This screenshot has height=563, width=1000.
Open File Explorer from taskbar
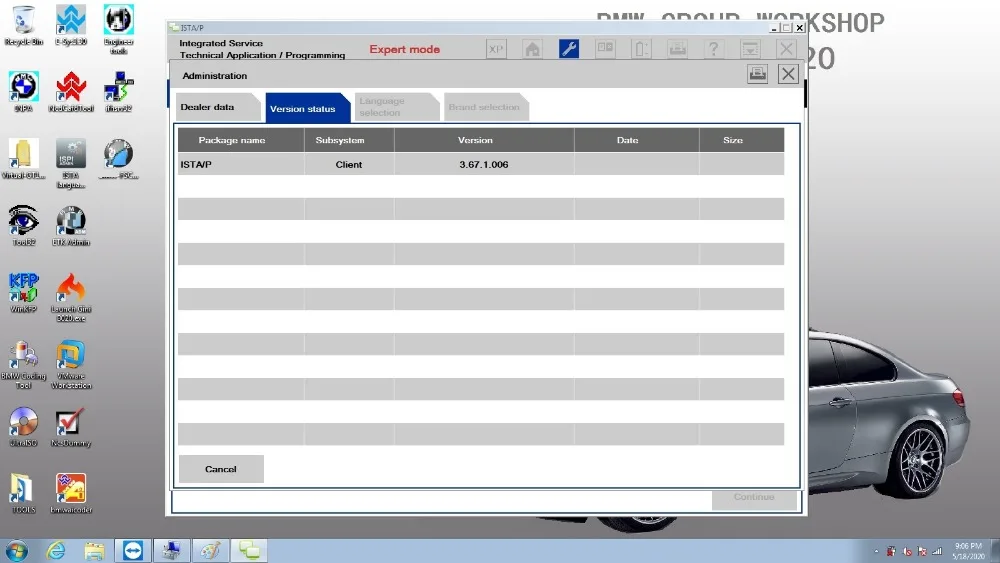[x=94, y=550]
